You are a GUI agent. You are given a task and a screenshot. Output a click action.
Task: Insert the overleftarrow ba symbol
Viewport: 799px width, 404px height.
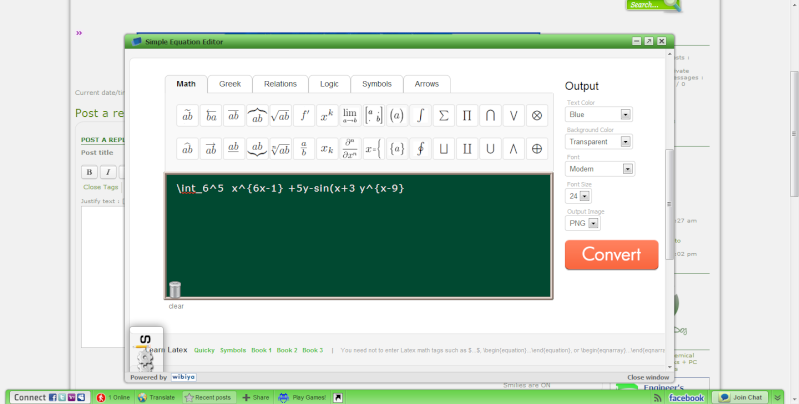(211, 116)
